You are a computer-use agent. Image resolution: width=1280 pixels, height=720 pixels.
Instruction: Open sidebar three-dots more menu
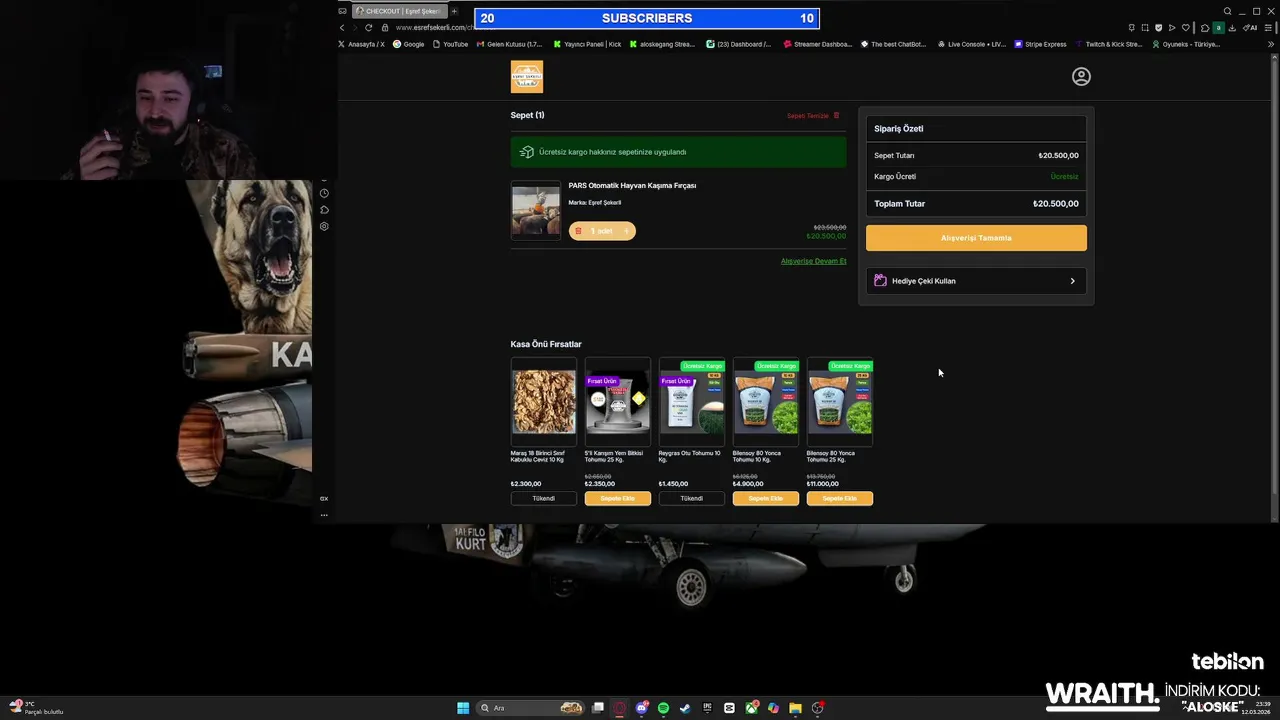tap(324, 515)
